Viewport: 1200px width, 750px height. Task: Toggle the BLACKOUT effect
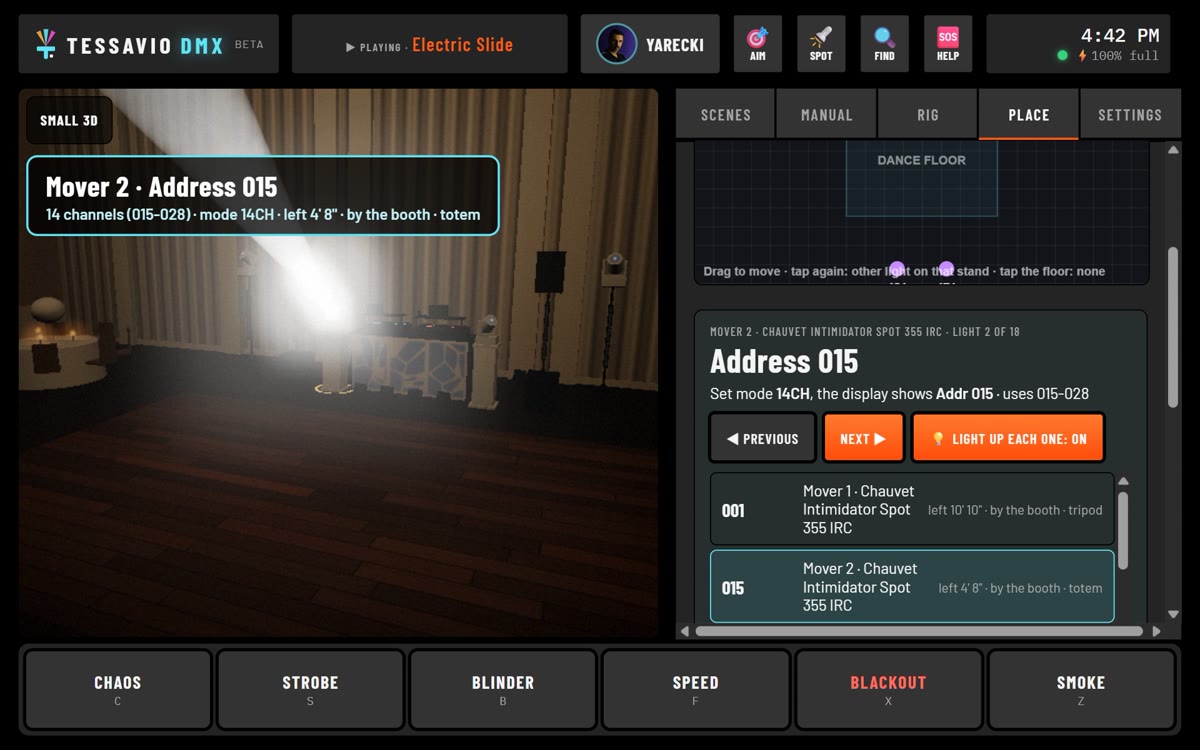[x=888, y=689]
